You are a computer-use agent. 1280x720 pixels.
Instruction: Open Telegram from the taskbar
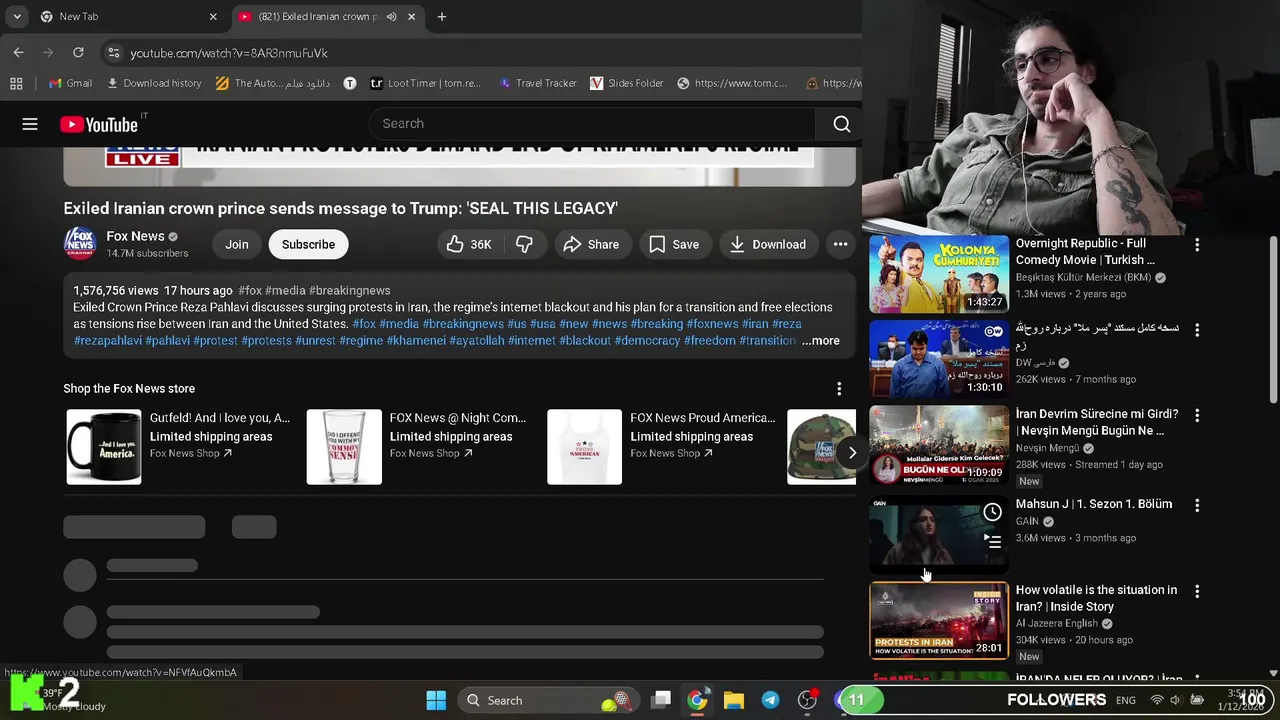point(770,700)
